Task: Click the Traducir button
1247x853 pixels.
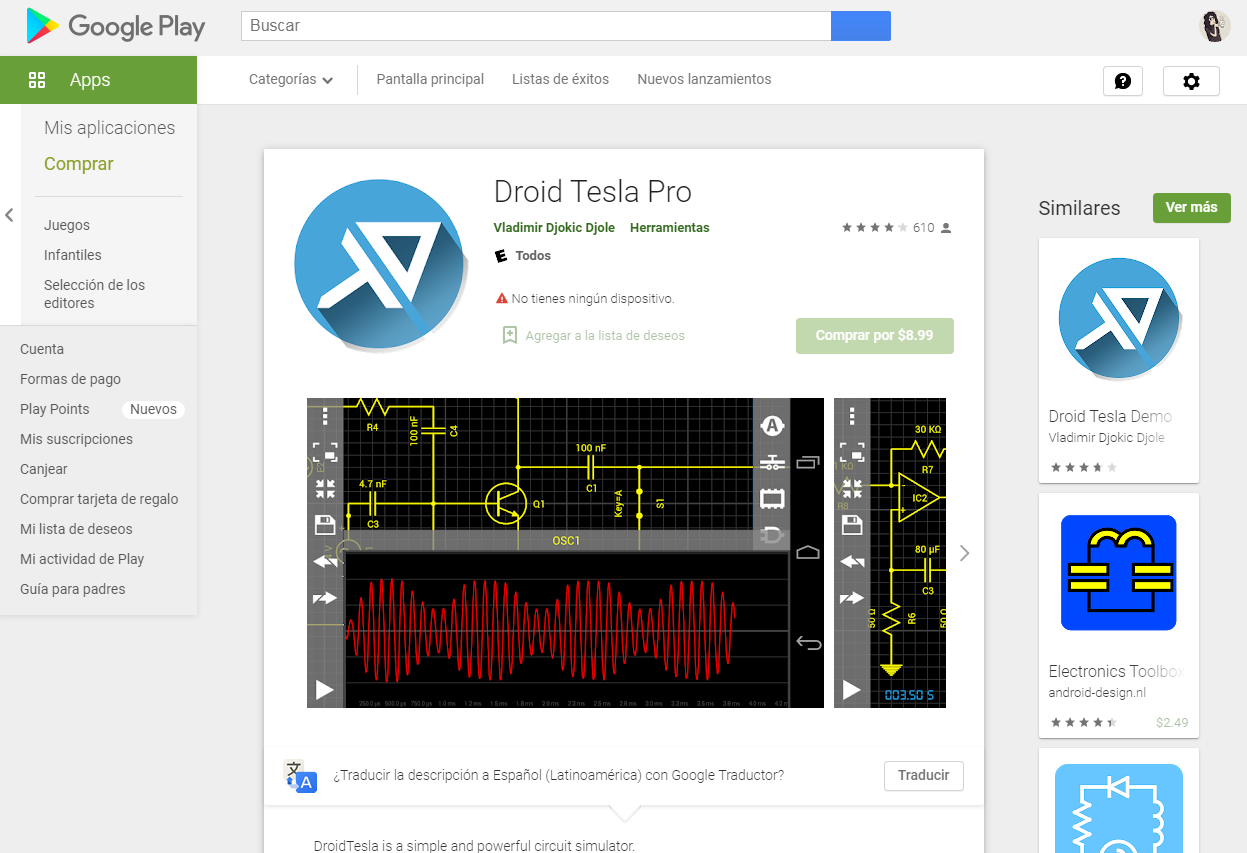Action: (x=924, y=776)
